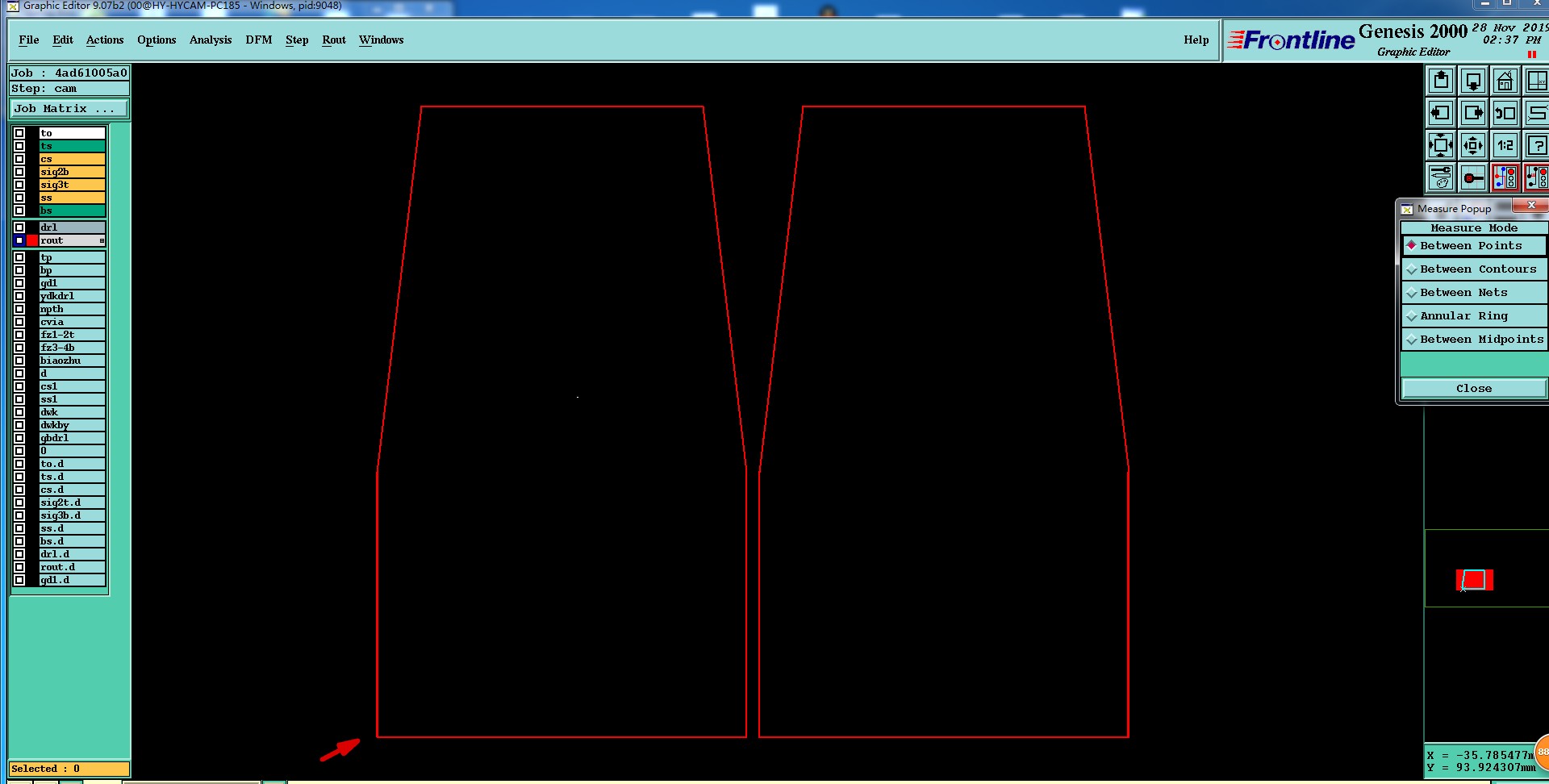1549x784 pixels.
Task: Select the Annular Ring measure mode
Action: pos(1474,316)
